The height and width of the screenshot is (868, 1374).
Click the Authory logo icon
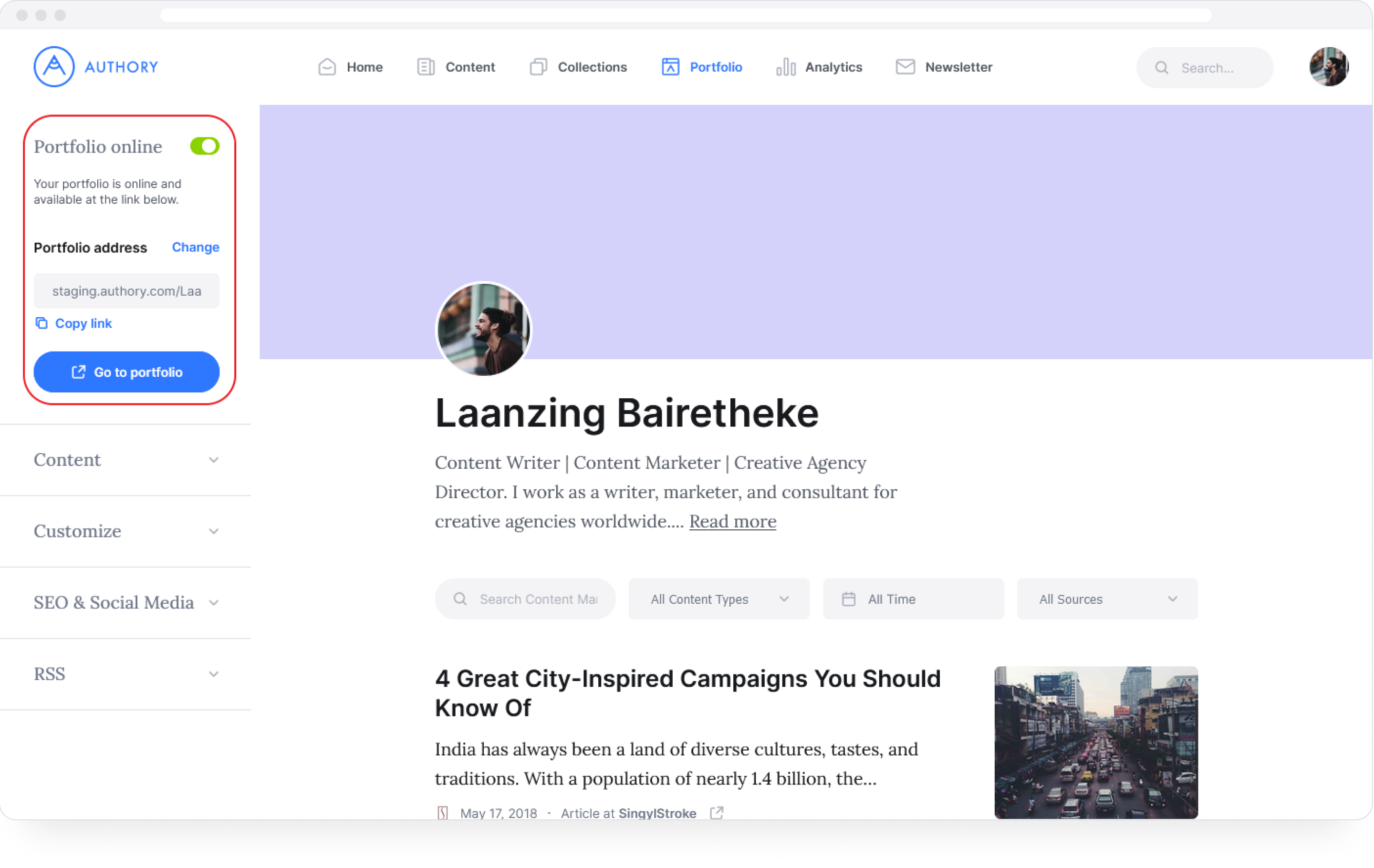[x=53, y=67]
